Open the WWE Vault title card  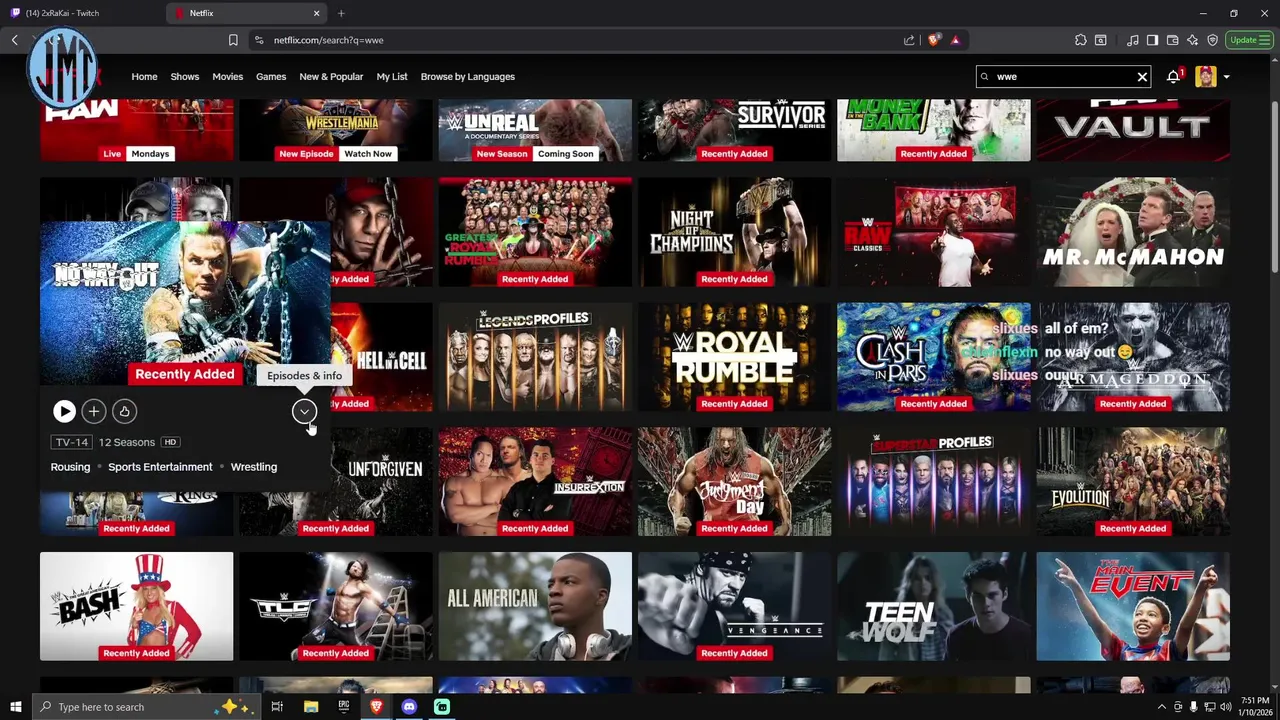[1133, 130]
